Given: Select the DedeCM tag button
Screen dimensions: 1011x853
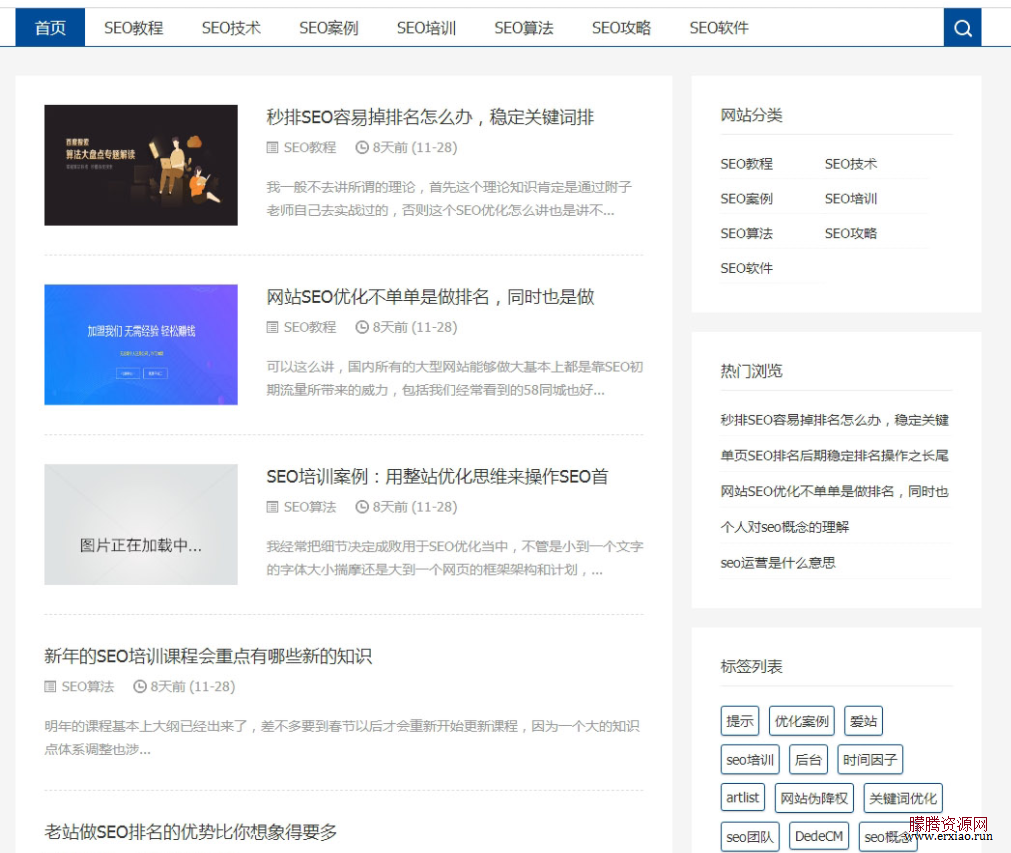Looking at the screenshot, I should point(819,836).
